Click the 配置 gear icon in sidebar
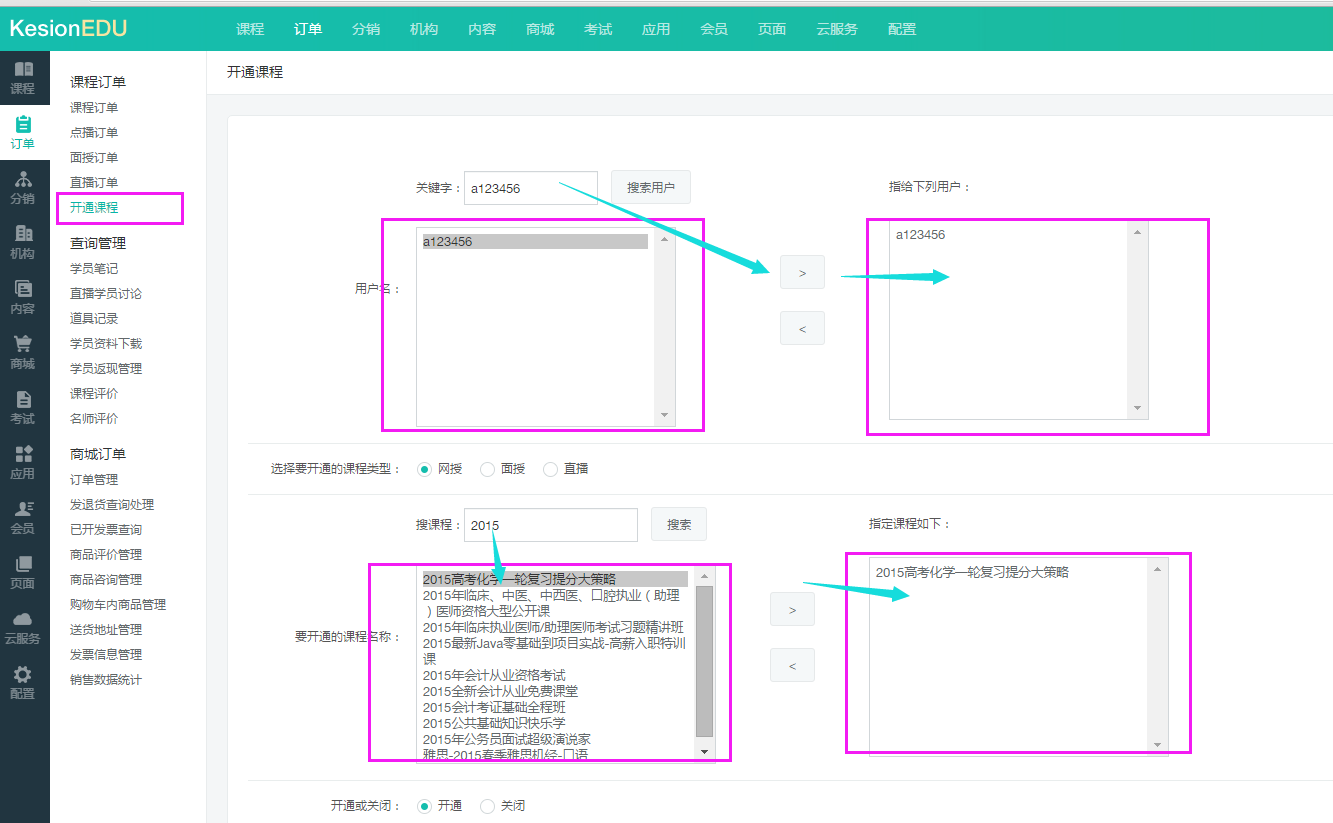 [x=23, y=674]
